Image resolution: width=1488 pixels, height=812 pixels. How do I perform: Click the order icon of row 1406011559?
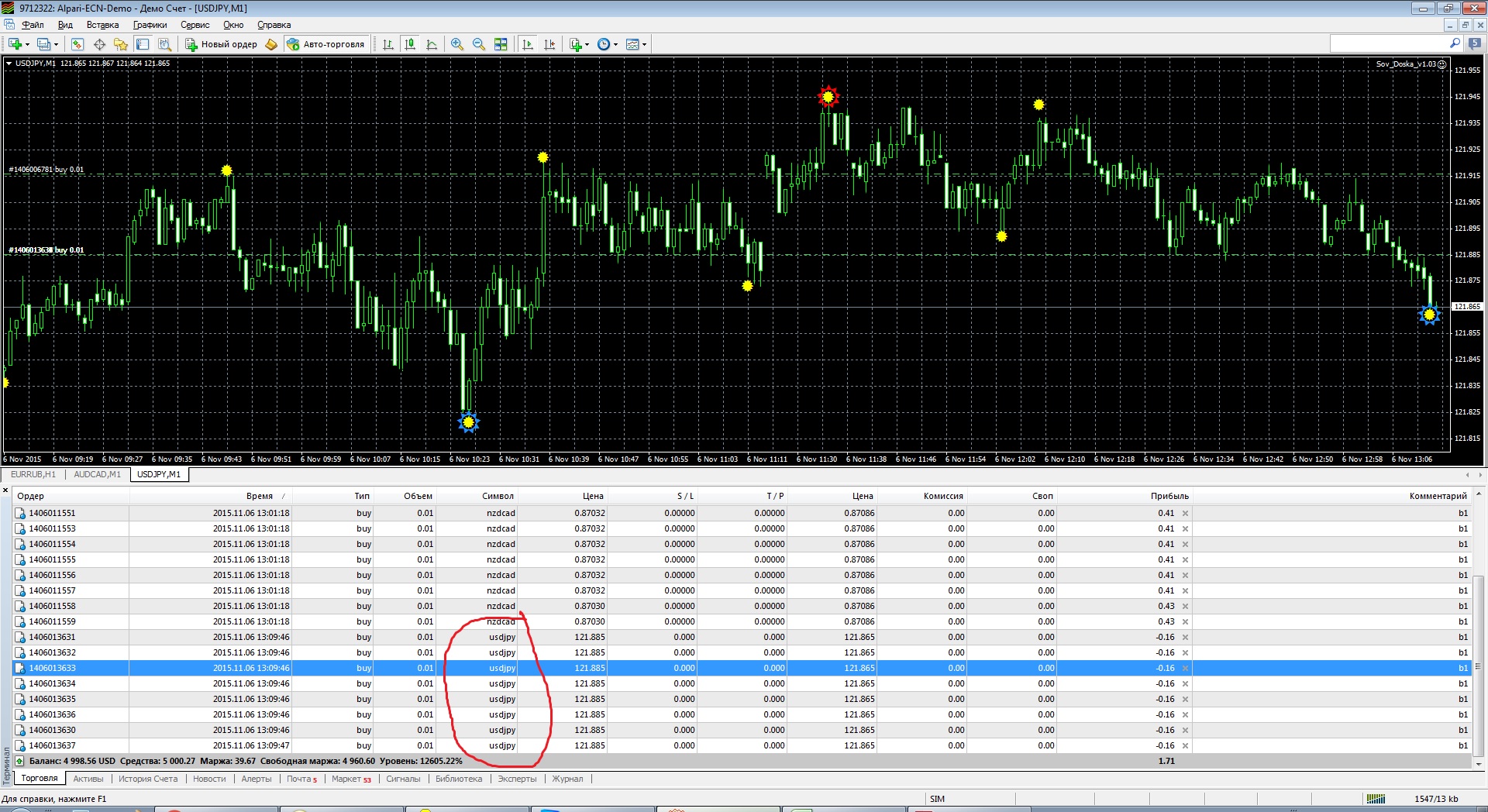click(x=20, y=621)
